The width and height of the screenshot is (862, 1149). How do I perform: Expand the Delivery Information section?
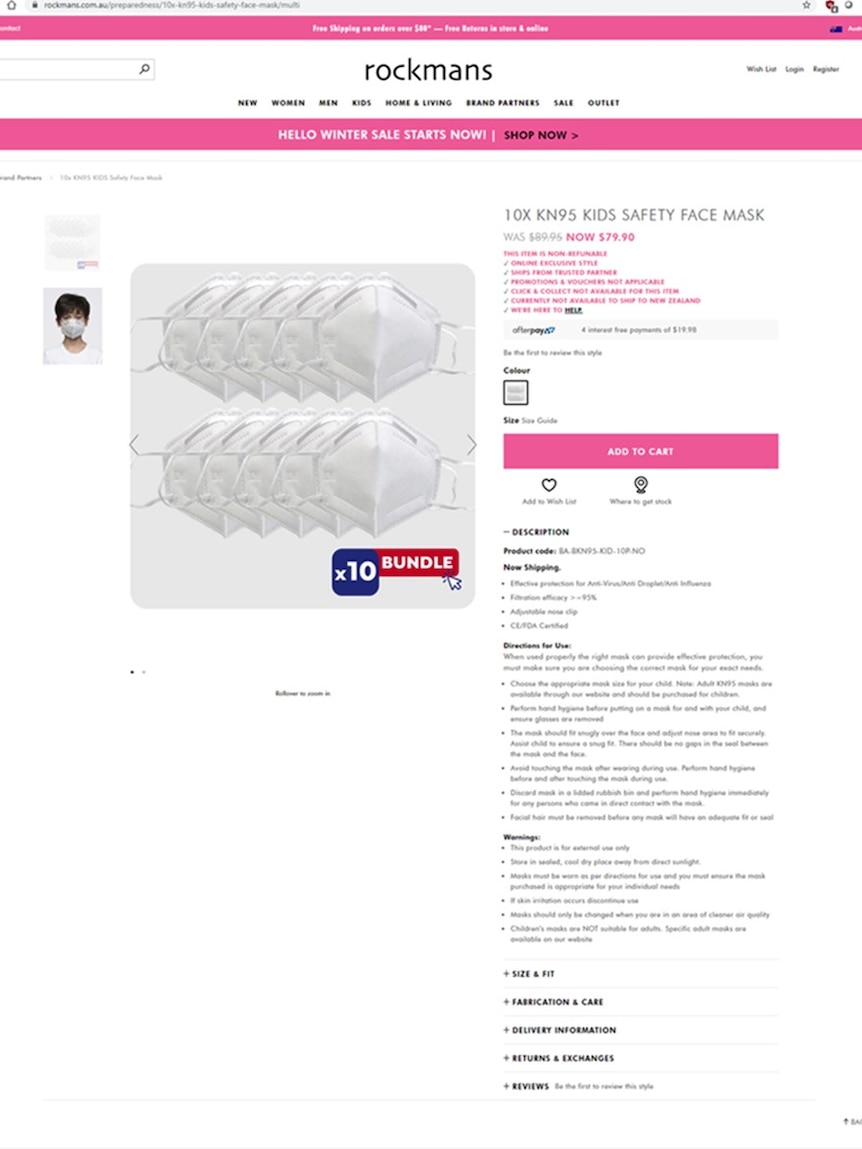(x=559, y=1030)
